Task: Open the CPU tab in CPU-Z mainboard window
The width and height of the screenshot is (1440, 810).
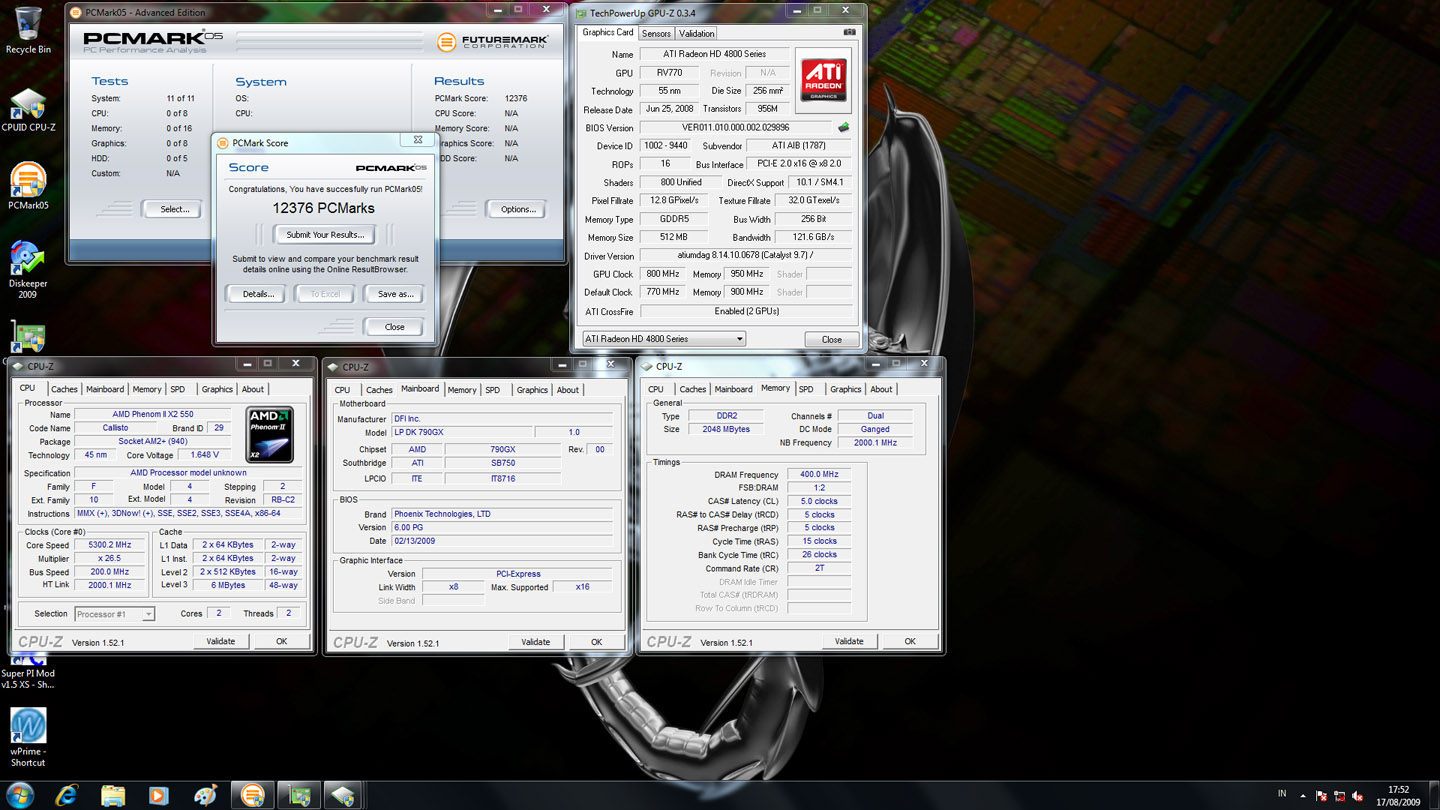Action: [343, 390]
